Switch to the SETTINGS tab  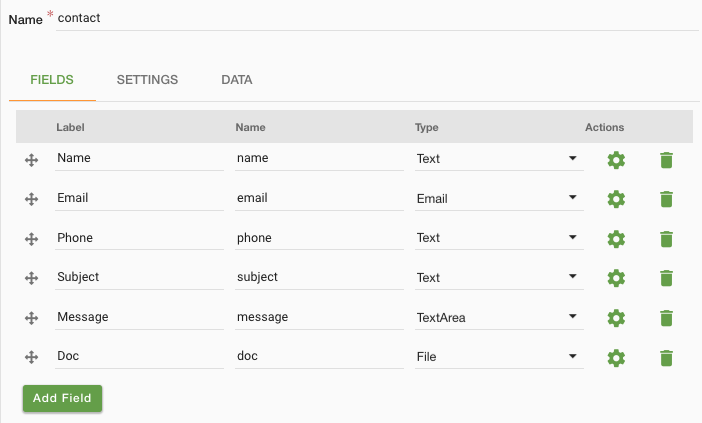pyautogui.click(x=147, y=80)
